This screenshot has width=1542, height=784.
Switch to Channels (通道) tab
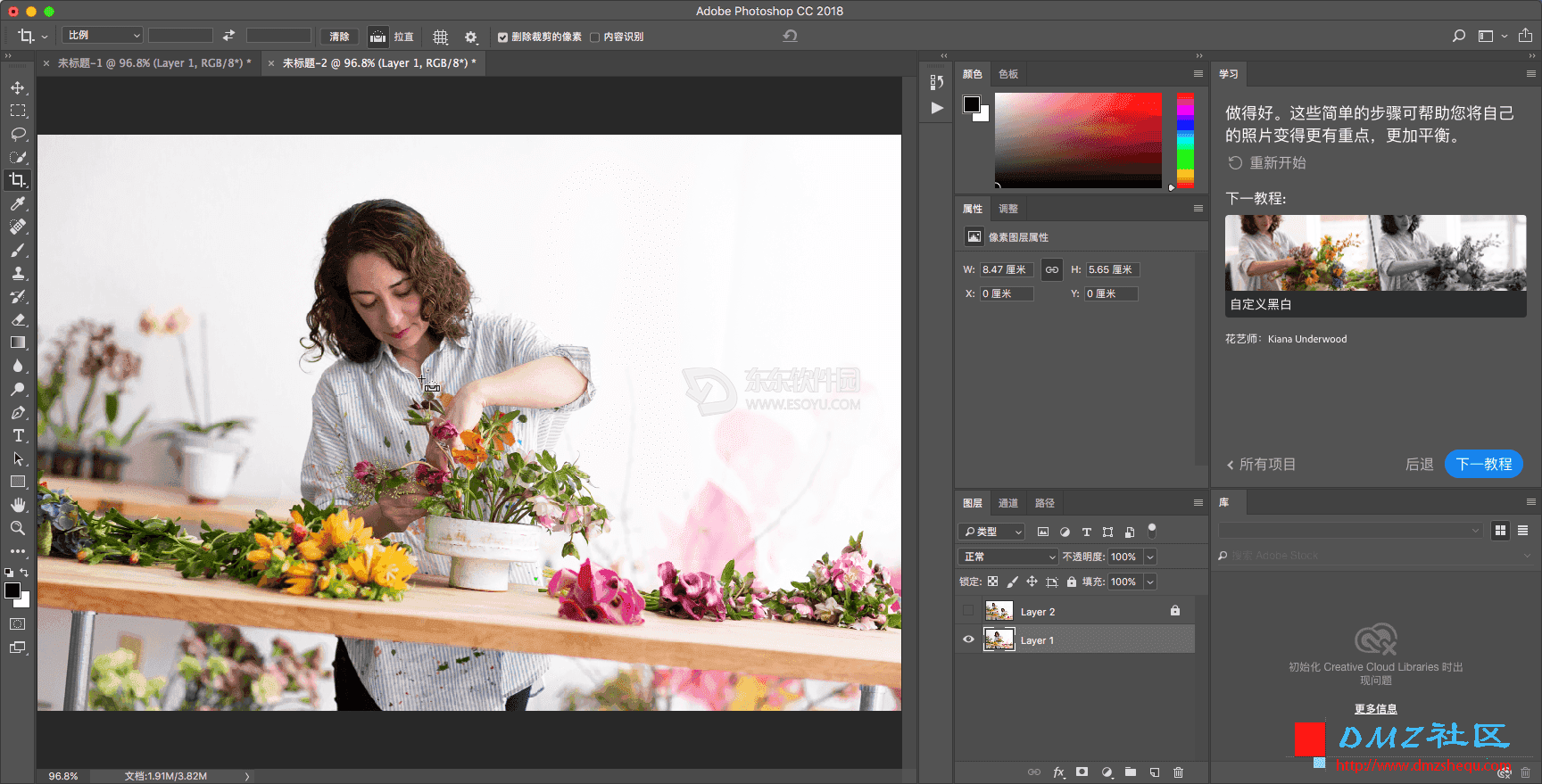1008,503
